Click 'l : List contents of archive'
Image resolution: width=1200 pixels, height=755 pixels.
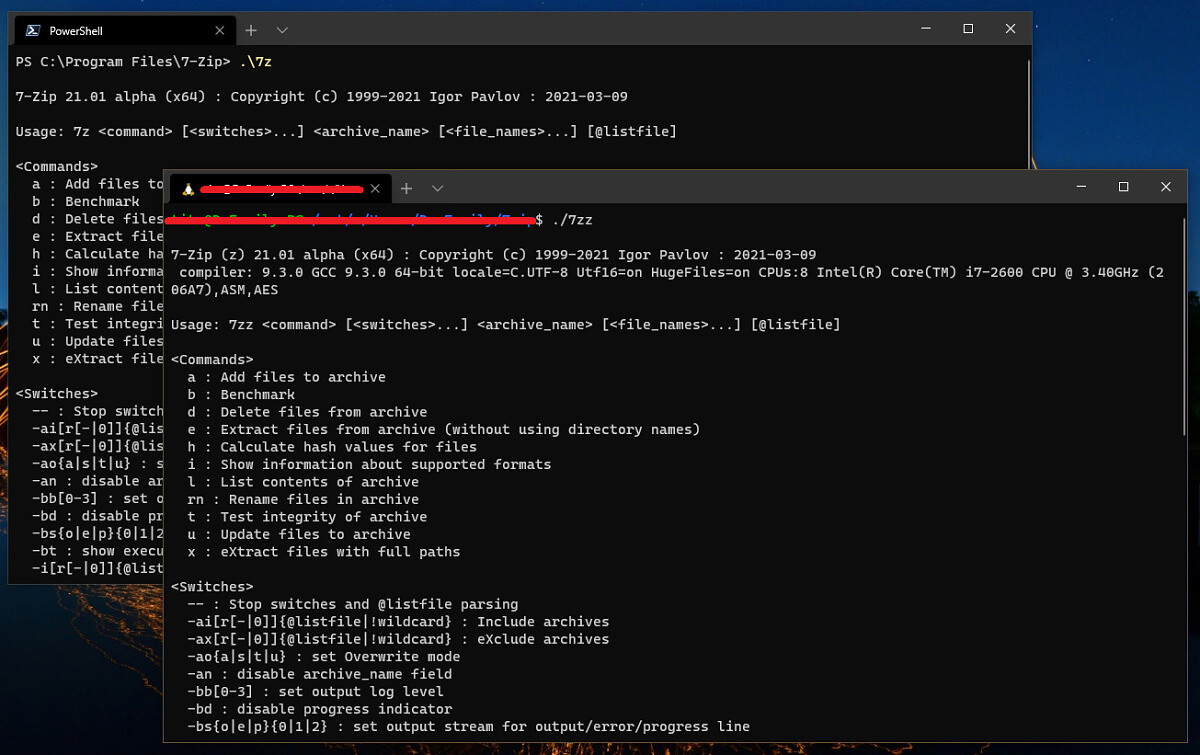pos(303,482)
